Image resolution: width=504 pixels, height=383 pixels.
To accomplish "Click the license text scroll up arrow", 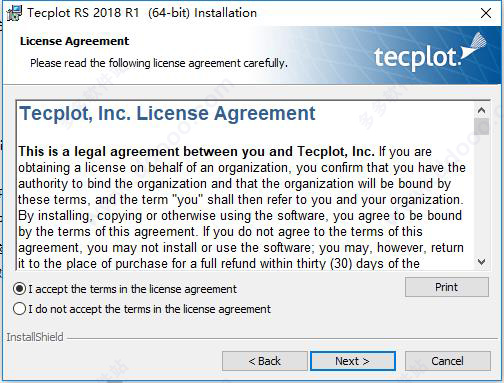I will point(481,110).
